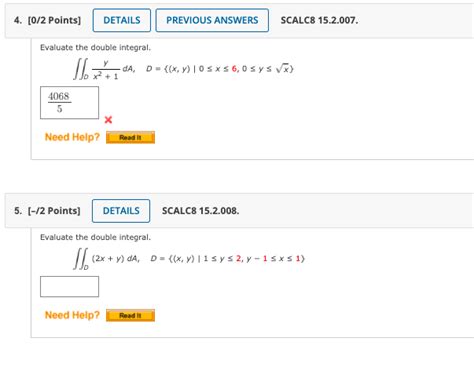474x367 pixels.
Task: Click Need Help? label in question 4
Action: pyautogui.click(x=72, y=137)
